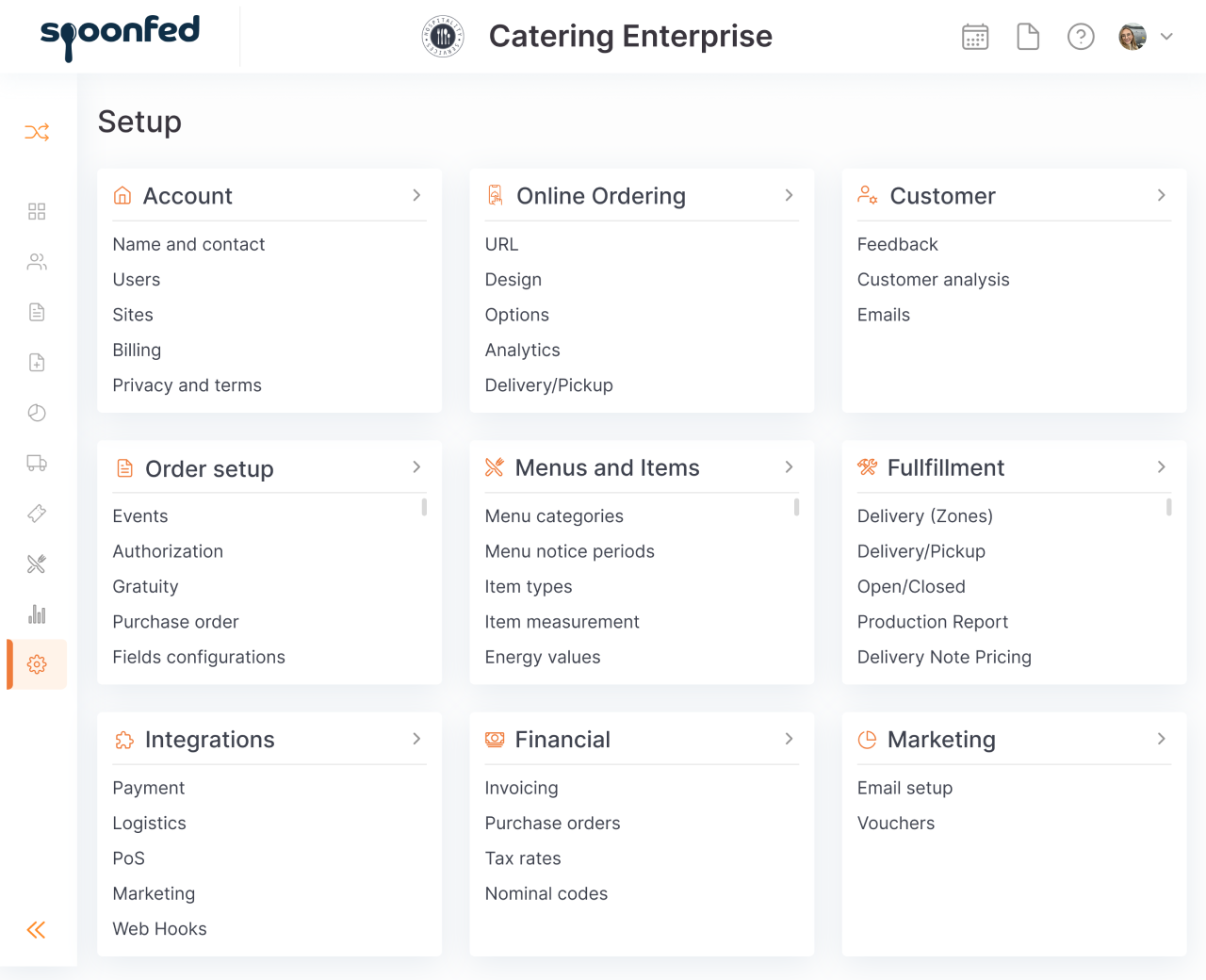The width and height of the screenshot is (1206, 980).
Task: Collapse the sidebar with the double-arrow button
Action: tap(36, 930)
